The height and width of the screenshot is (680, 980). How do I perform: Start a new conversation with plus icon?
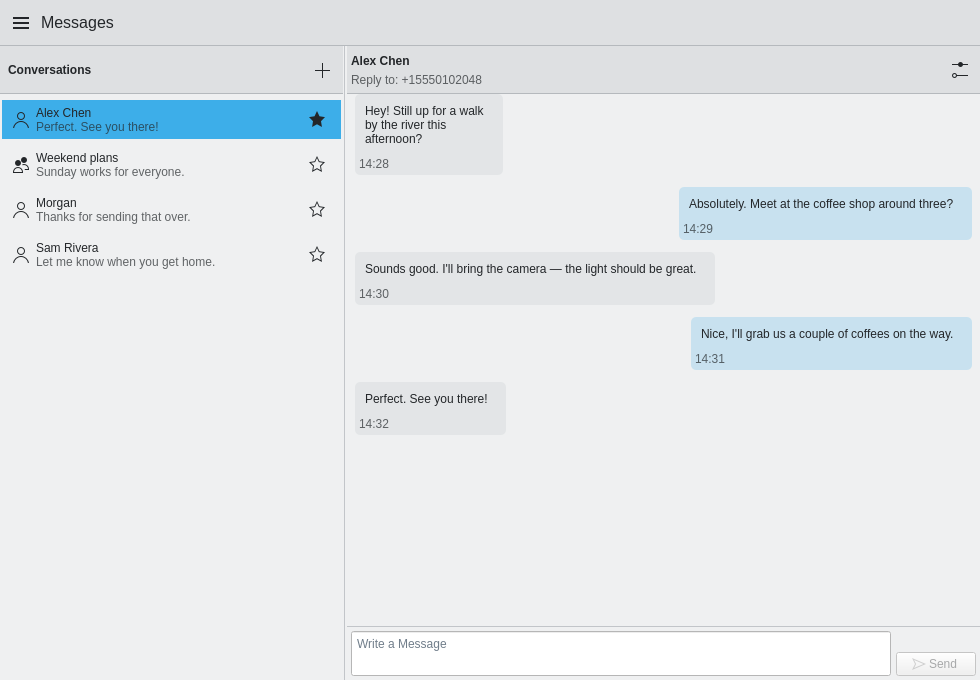click(322, 70)
